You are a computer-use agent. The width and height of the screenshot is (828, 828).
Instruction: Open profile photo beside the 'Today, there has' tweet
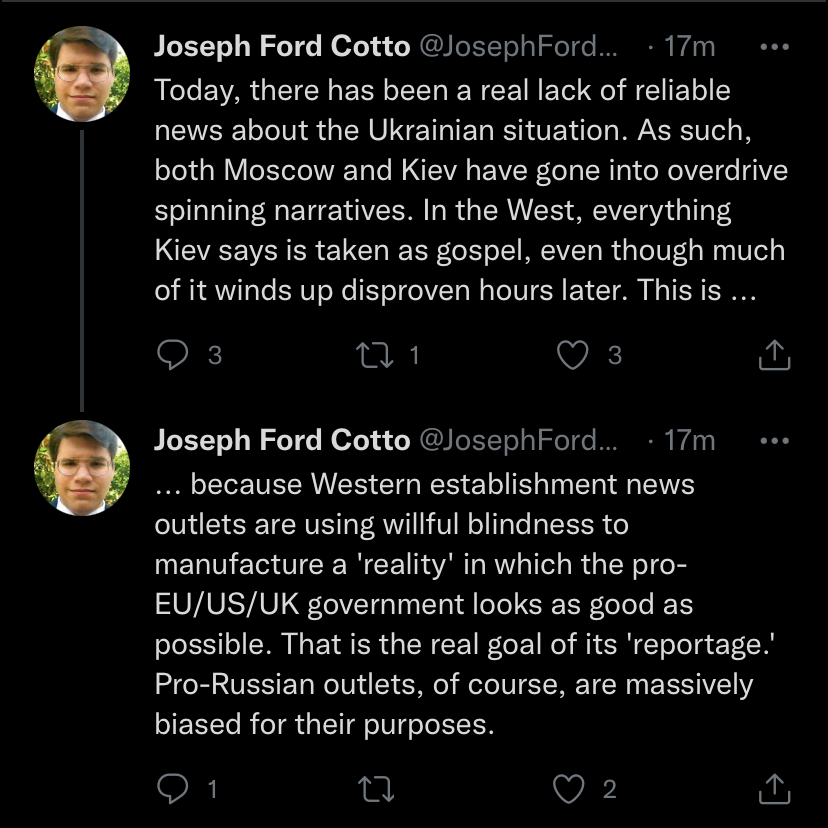pyautogui.click(x=82, y=74)
